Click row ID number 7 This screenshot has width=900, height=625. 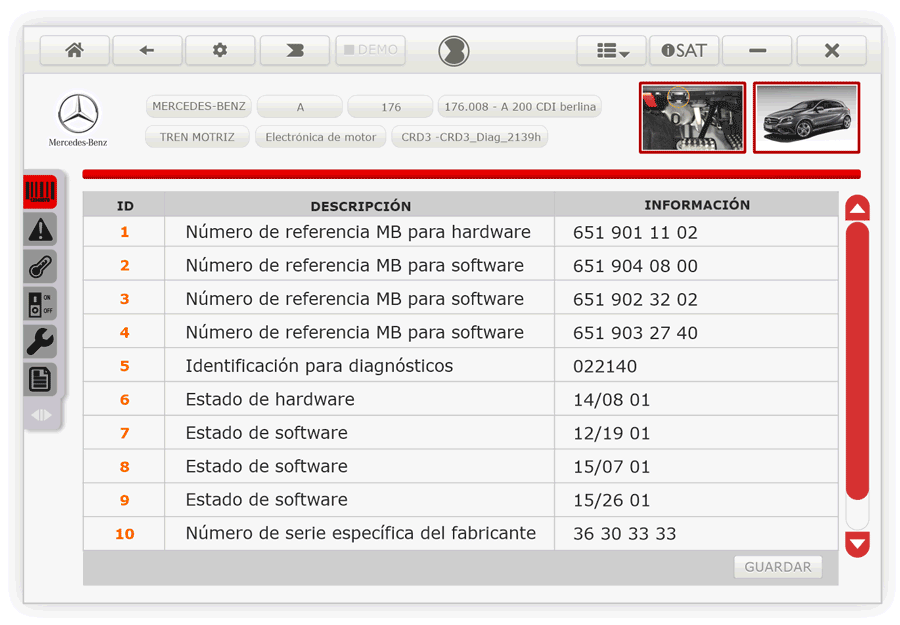pos(125,433)
